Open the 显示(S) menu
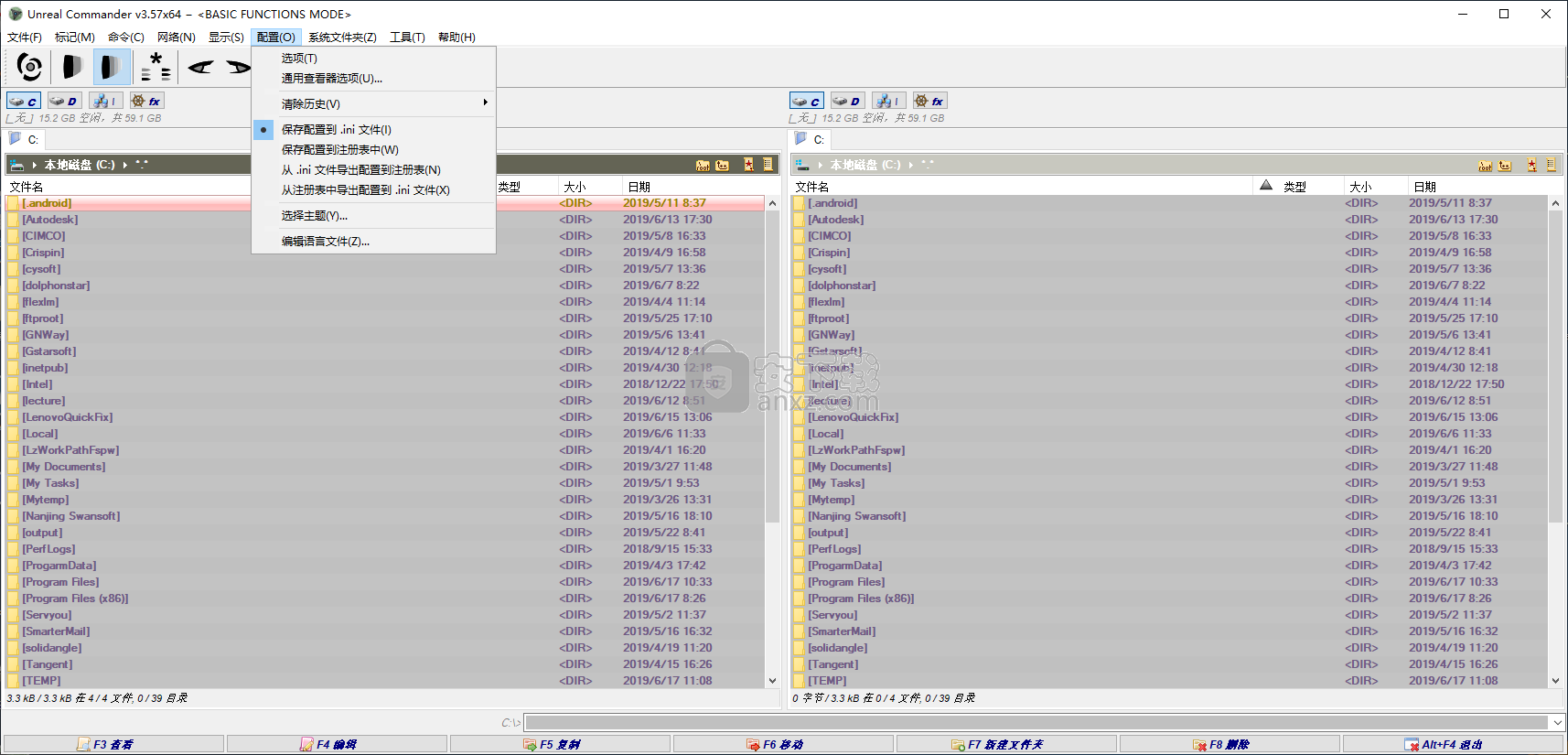 tap(226, 38)
